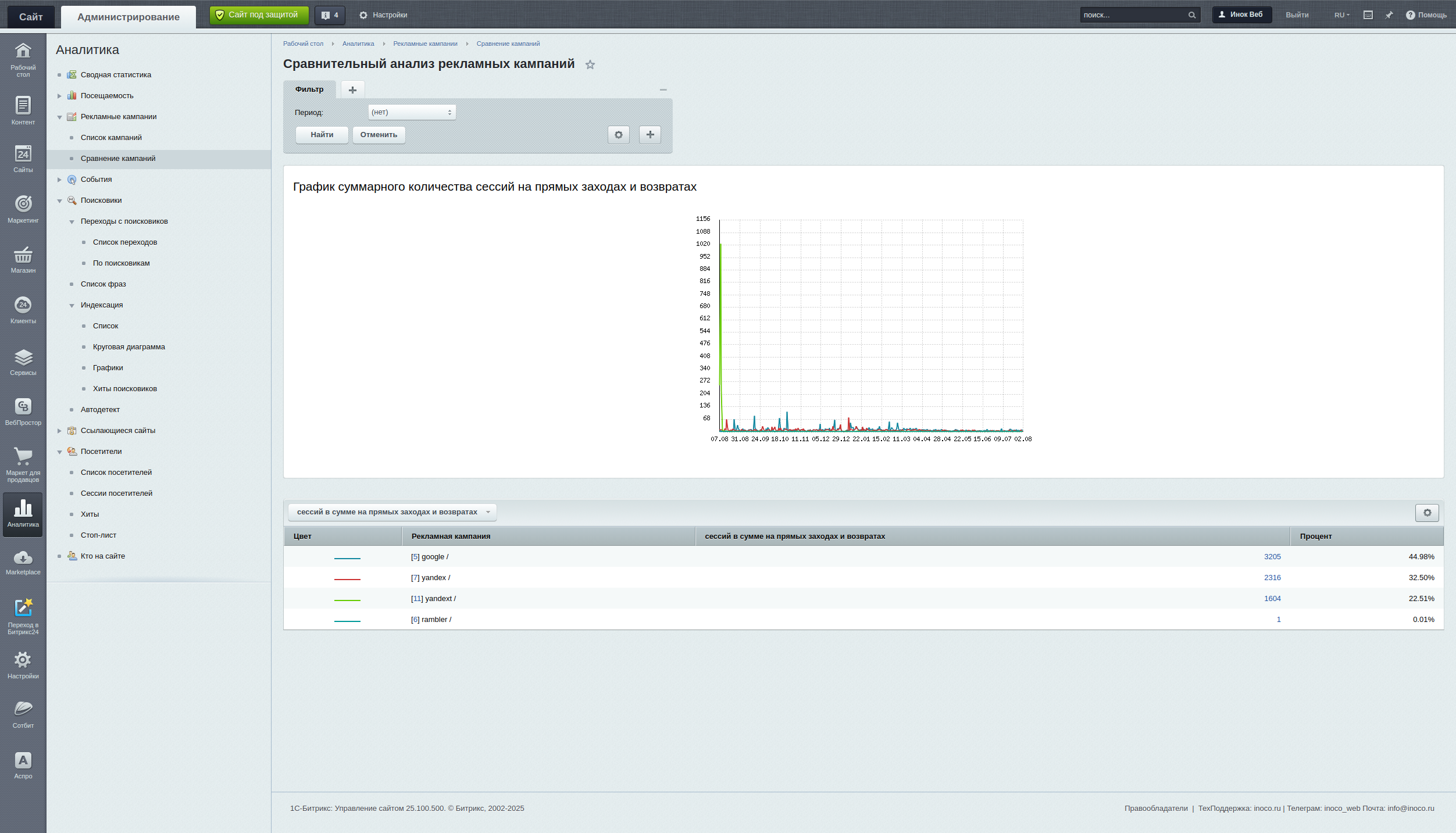Click the red yandex color line
This screenshot has height=833, width=1456.
(347, 578)
